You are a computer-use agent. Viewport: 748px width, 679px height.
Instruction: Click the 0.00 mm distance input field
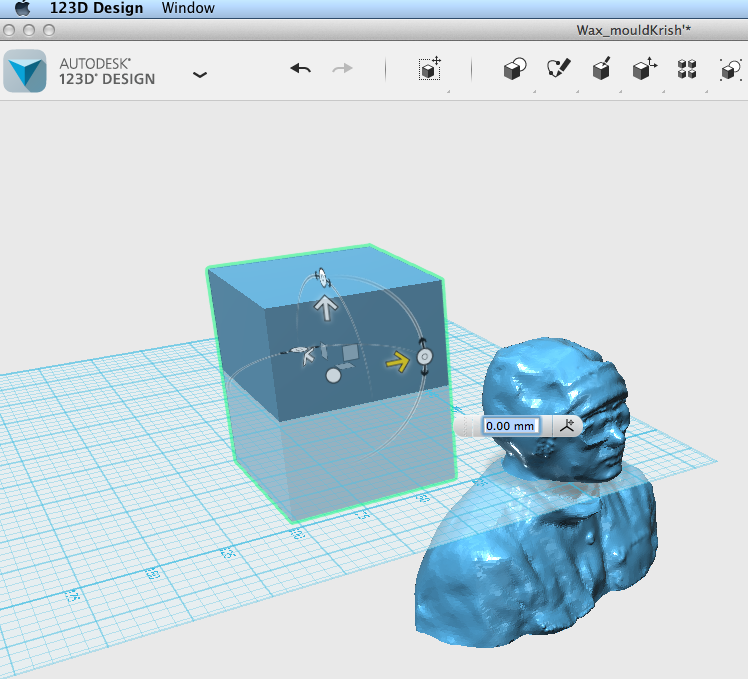(510, 426)
